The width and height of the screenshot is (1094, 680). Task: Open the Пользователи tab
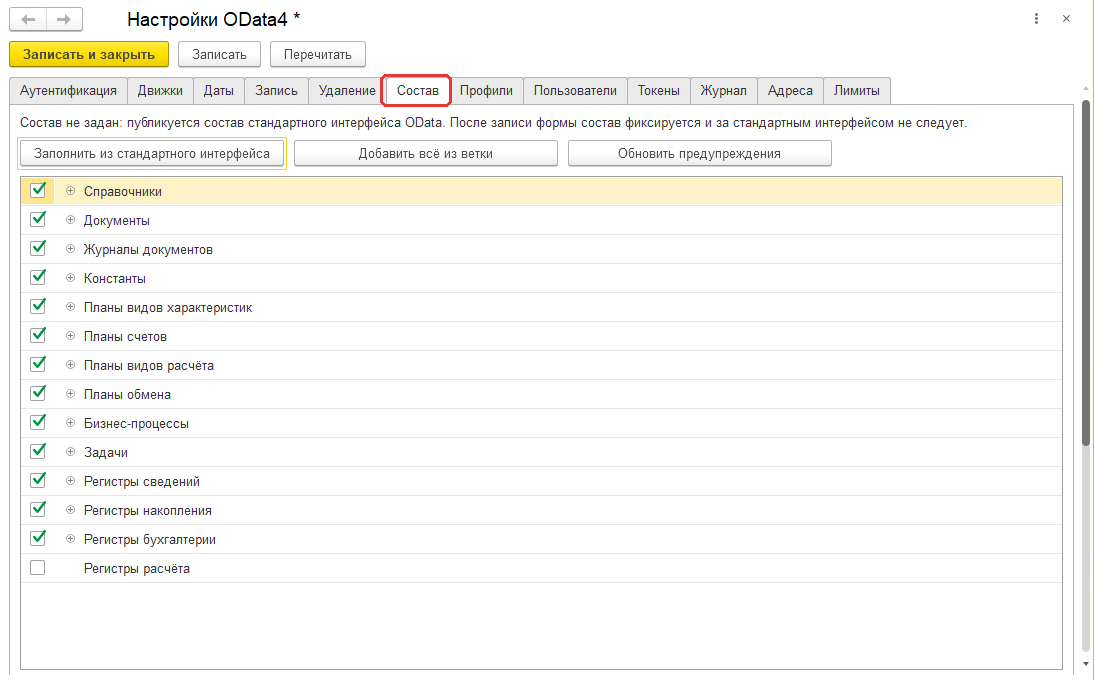tap(575, 91)
